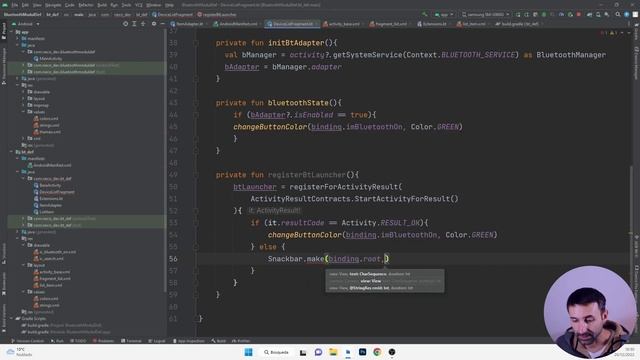Image resolution: width=640 pixels, height=360 pixels.
Task: Click the Search Everywhere magnifier icon
Action: [x=618, y=15]
